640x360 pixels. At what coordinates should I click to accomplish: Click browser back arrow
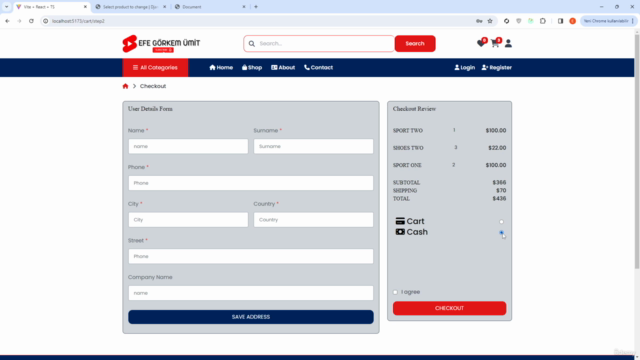(x=7, y=21)
